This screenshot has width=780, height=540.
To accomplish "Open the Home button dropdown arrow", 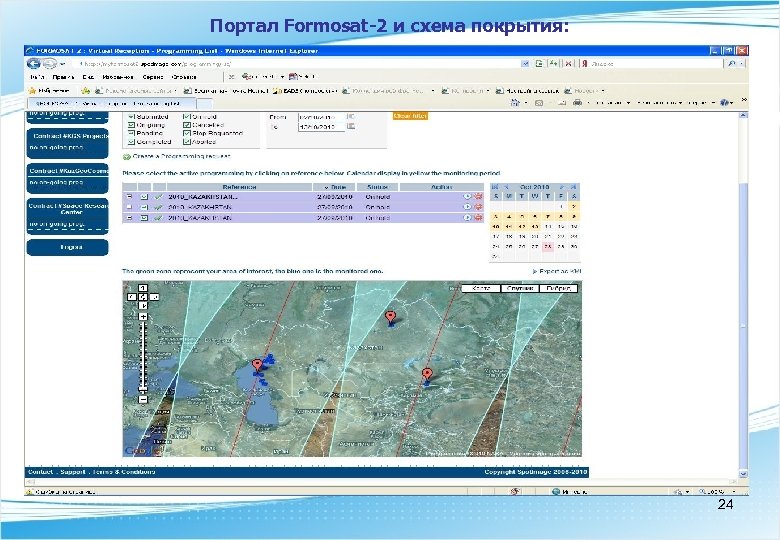I will tap(526, 103).
